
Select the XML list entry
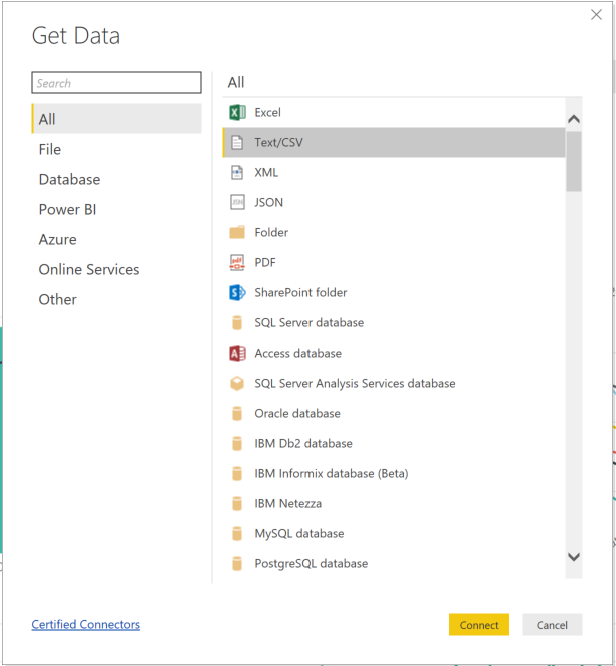(x=394, y=172)
